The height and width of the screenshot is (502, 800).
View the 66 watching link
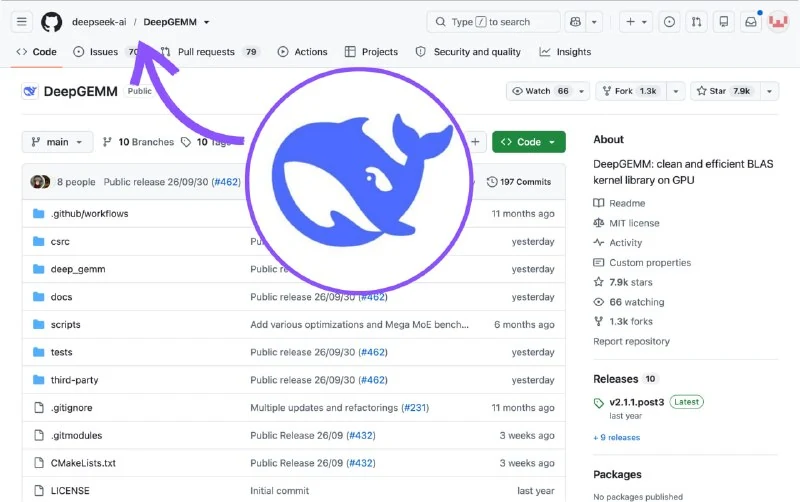tap(629, 302)
